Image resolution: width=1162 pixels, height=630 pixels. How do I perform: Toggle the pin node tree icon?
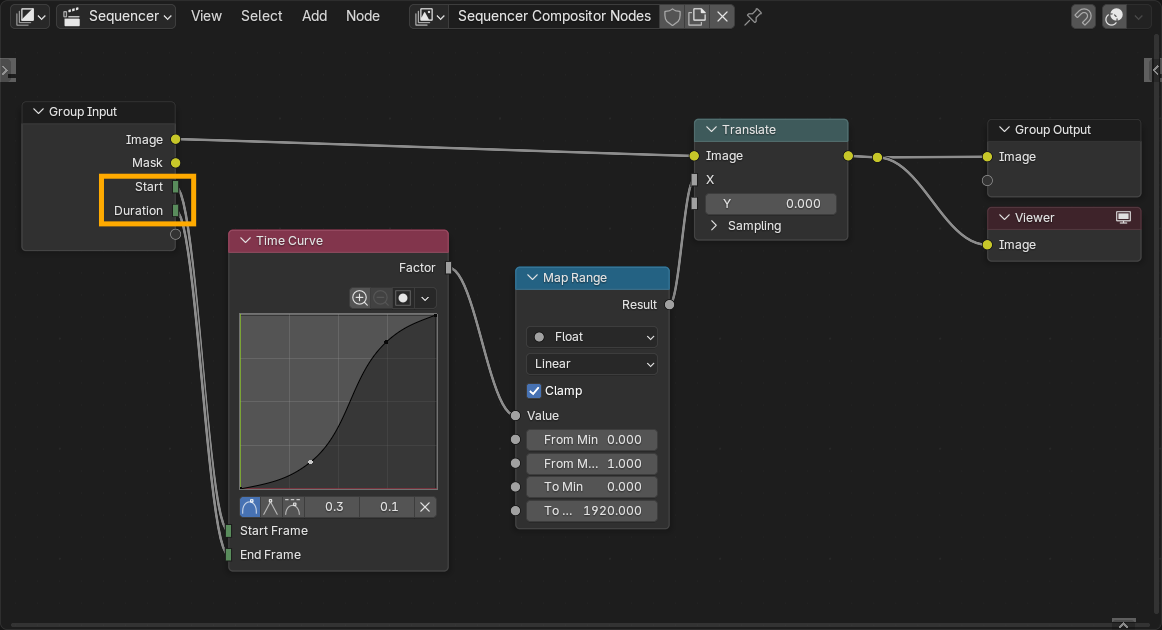(x=753, y=16)
